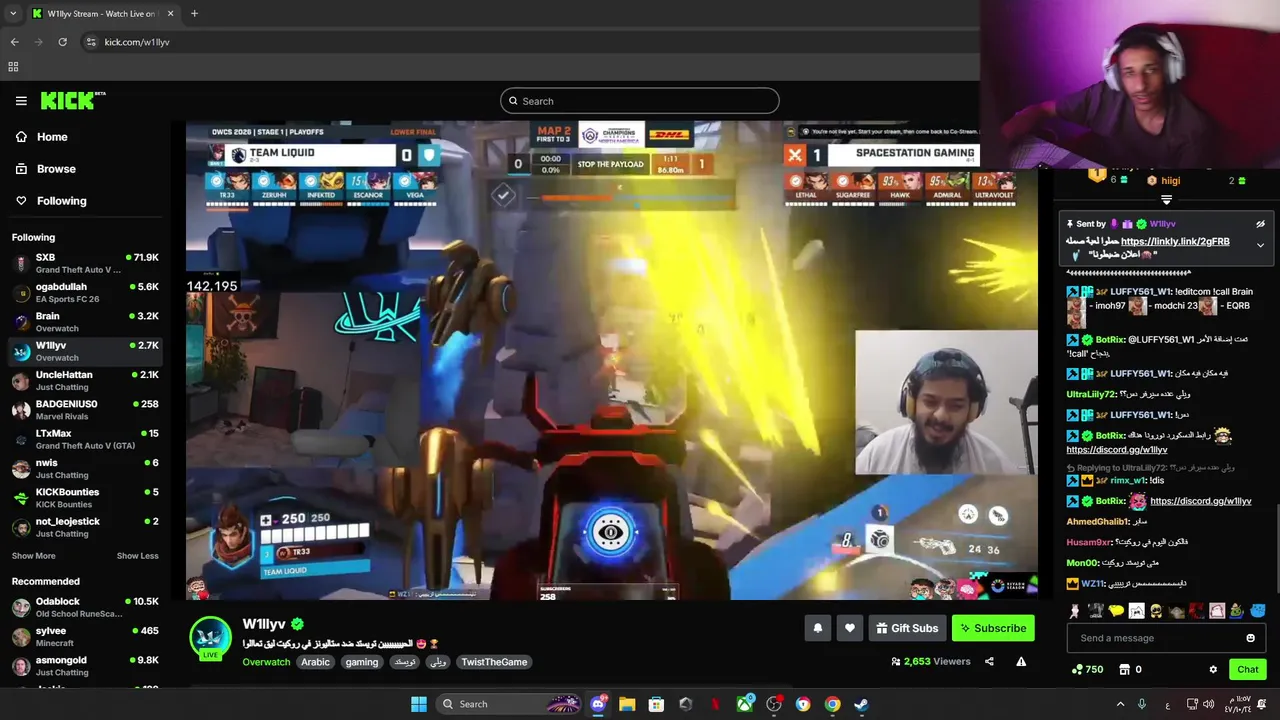The height and width of the screenshot is (720, 1280).
Task: Click the kick.com/w1llyv address bar
Action: pos(137,42)
